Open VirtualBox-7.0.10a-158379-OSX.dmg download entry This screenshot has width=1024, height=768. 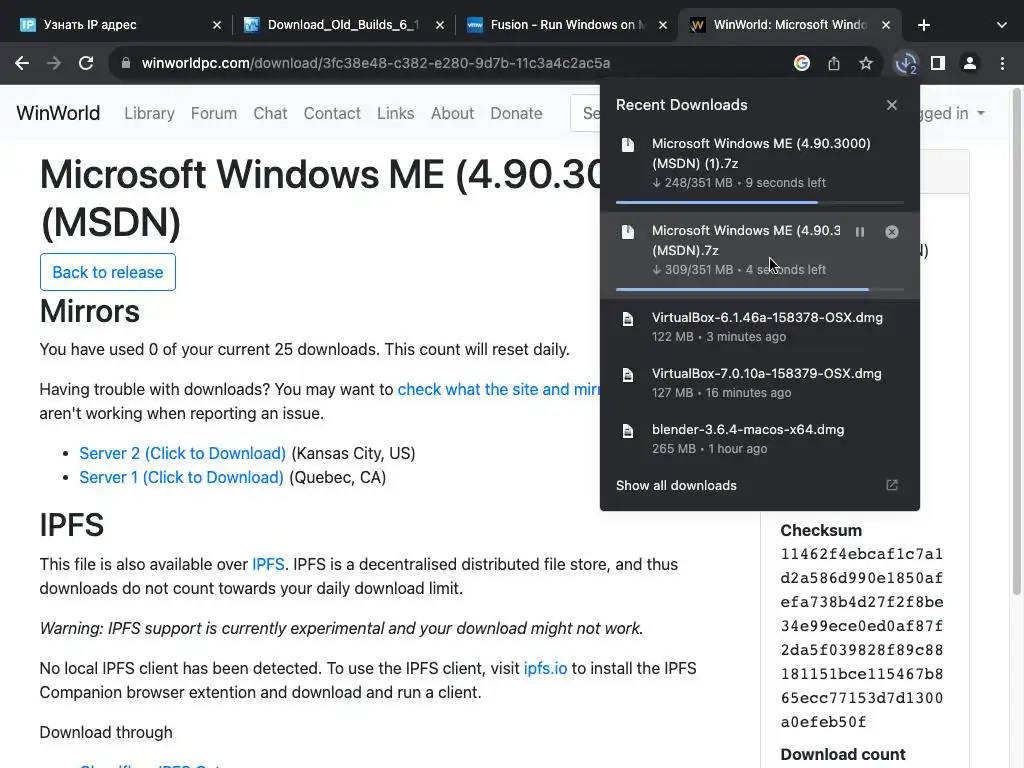[x=760, y=383]
